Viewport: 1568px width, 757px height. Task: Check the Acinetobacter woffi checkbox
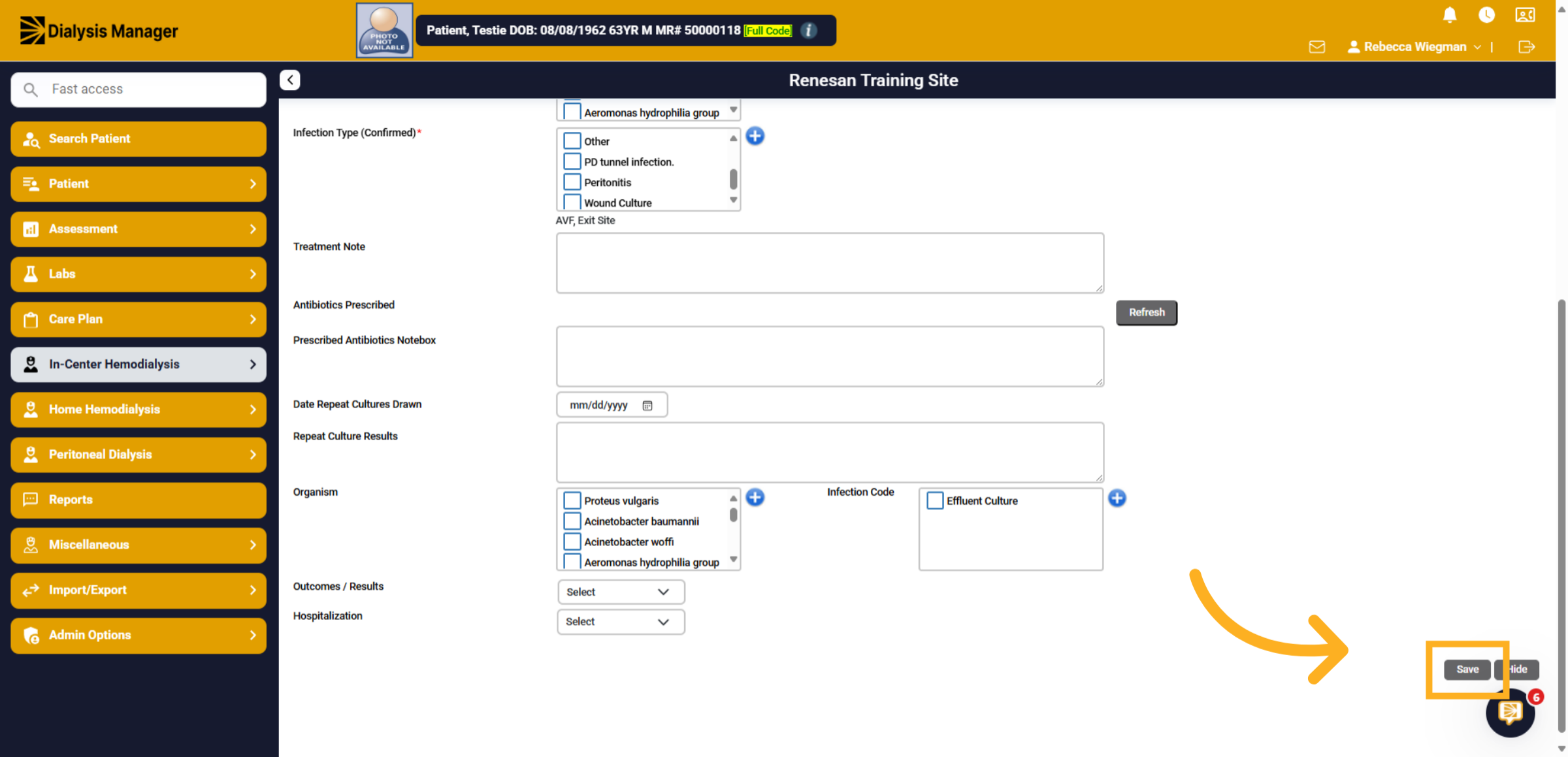pos(572,542)
